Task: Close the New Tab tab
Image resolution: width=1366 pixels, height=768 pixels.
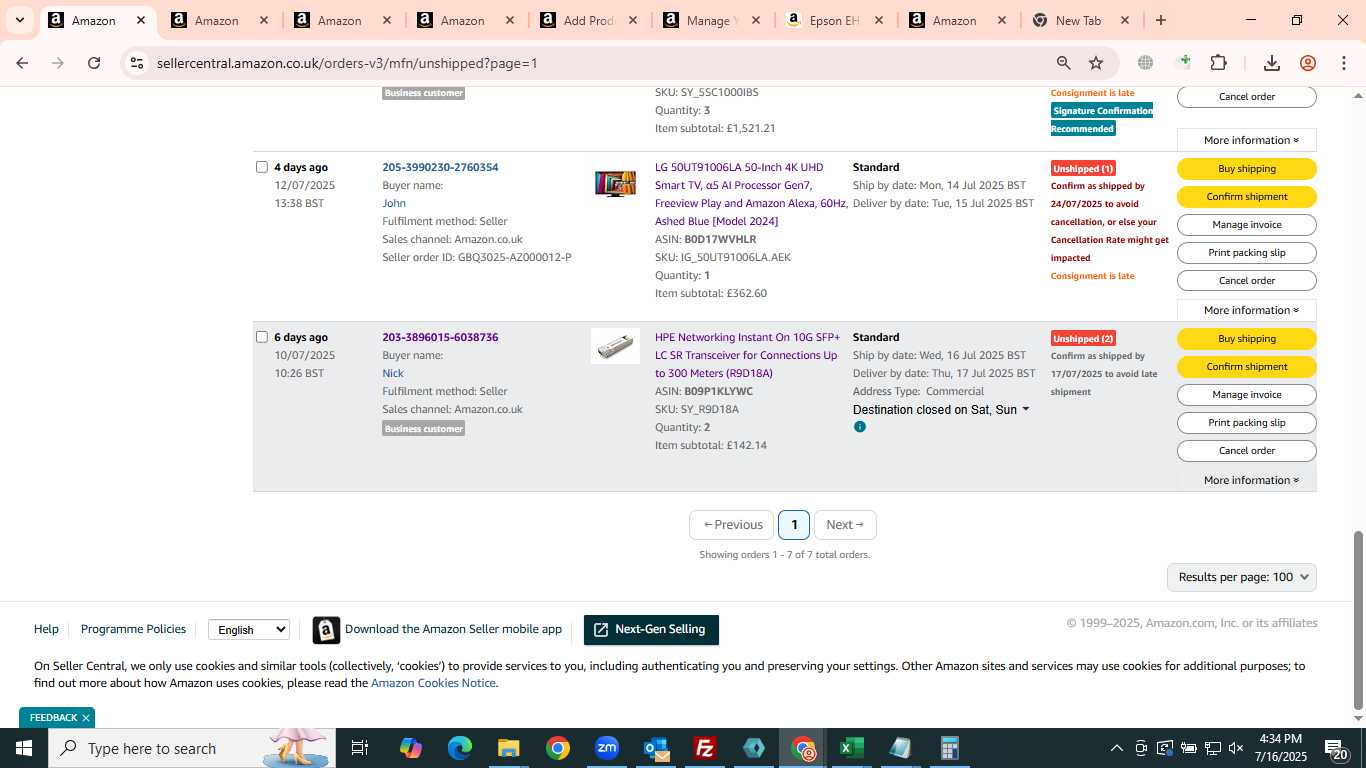Action: point(1125,20)
